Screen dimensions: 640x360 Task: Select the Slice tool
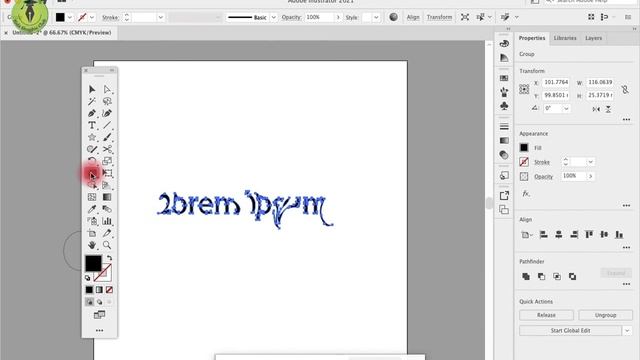pos(107,233)
